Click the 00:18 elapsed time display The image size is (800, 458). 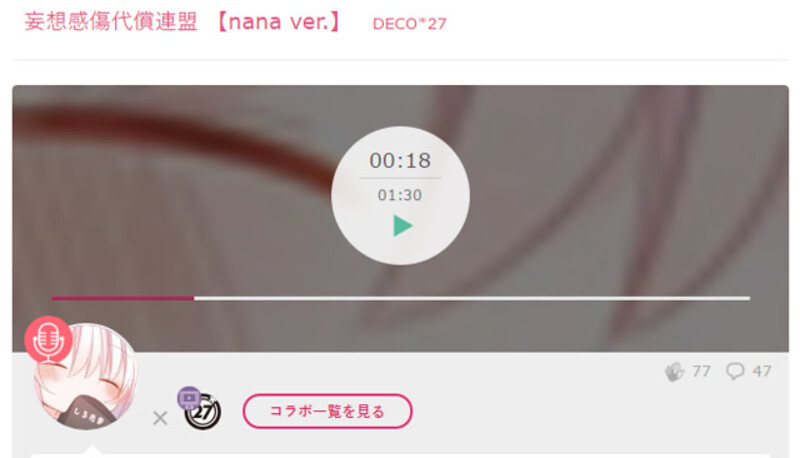pos(400,161)
